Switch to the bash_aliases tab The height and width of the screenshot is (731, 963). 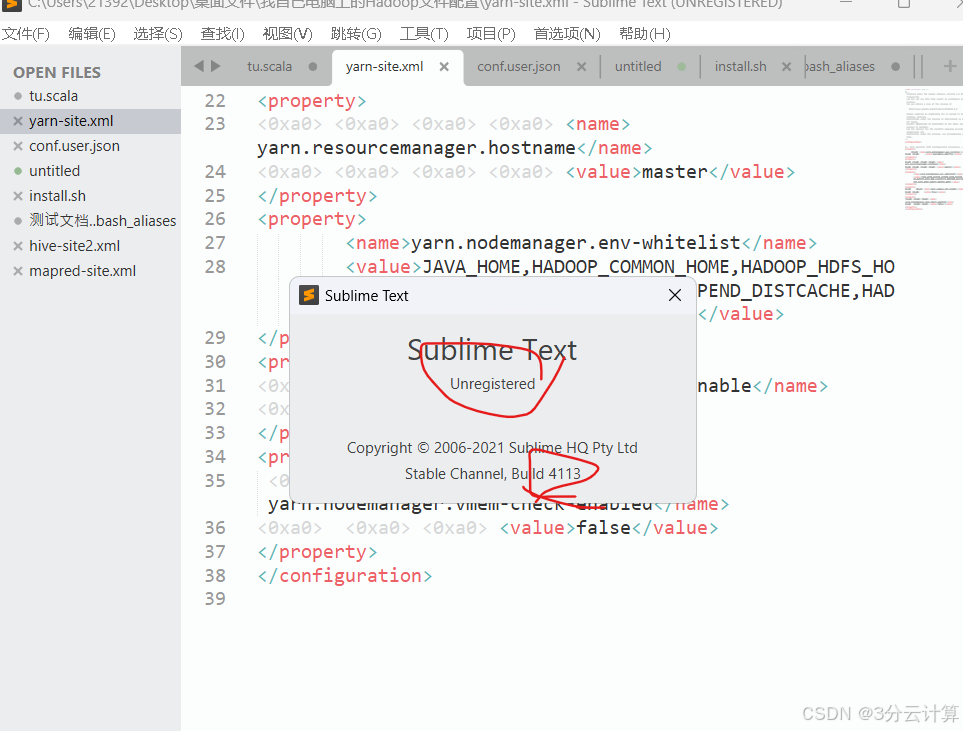pyautogui.click(x=840, y=66)
